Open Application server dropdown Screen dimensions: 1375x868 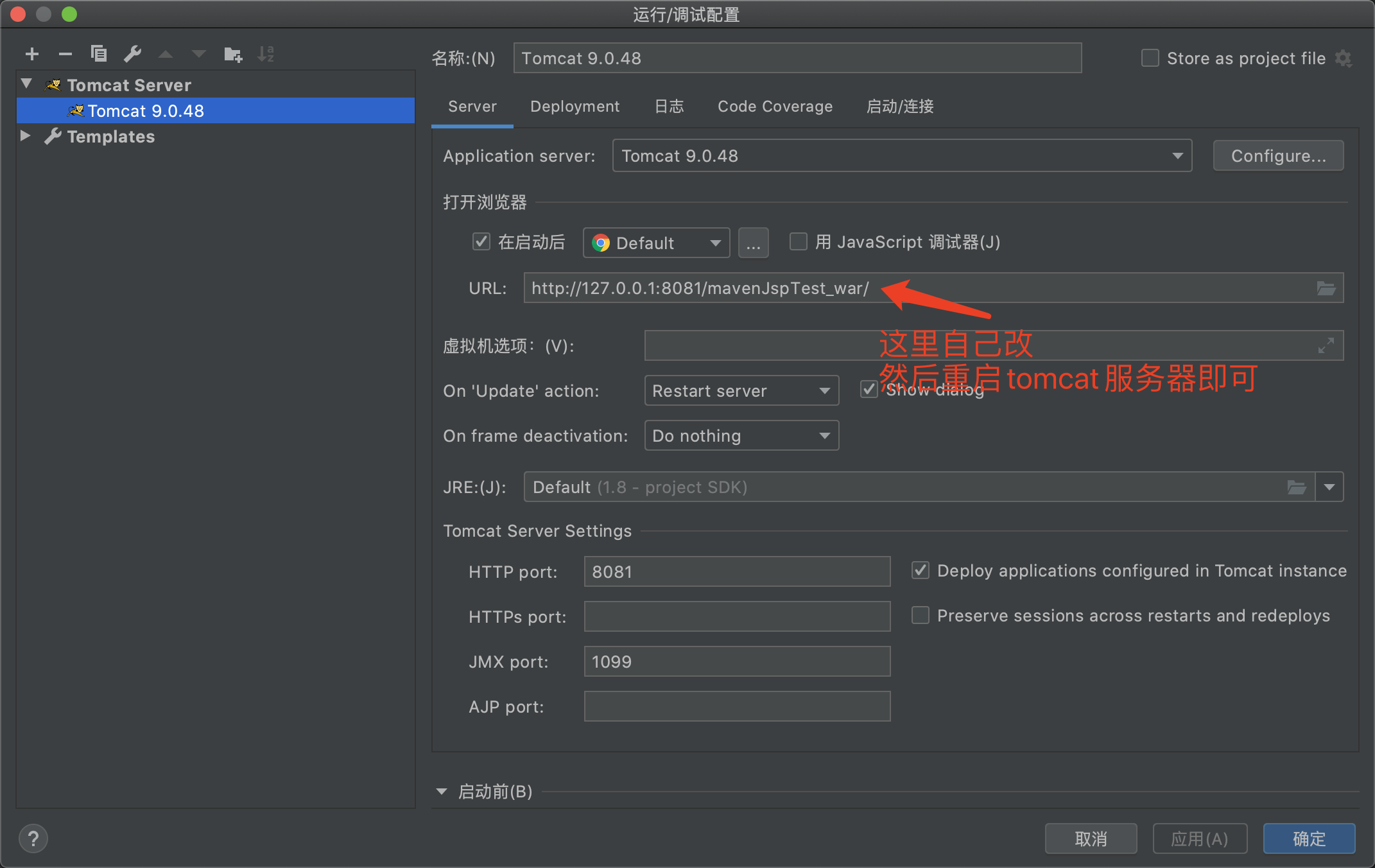click(902, 156)
